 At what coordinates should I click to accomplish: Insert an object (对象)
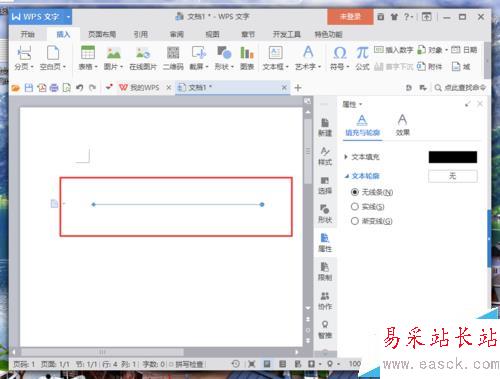432,50
